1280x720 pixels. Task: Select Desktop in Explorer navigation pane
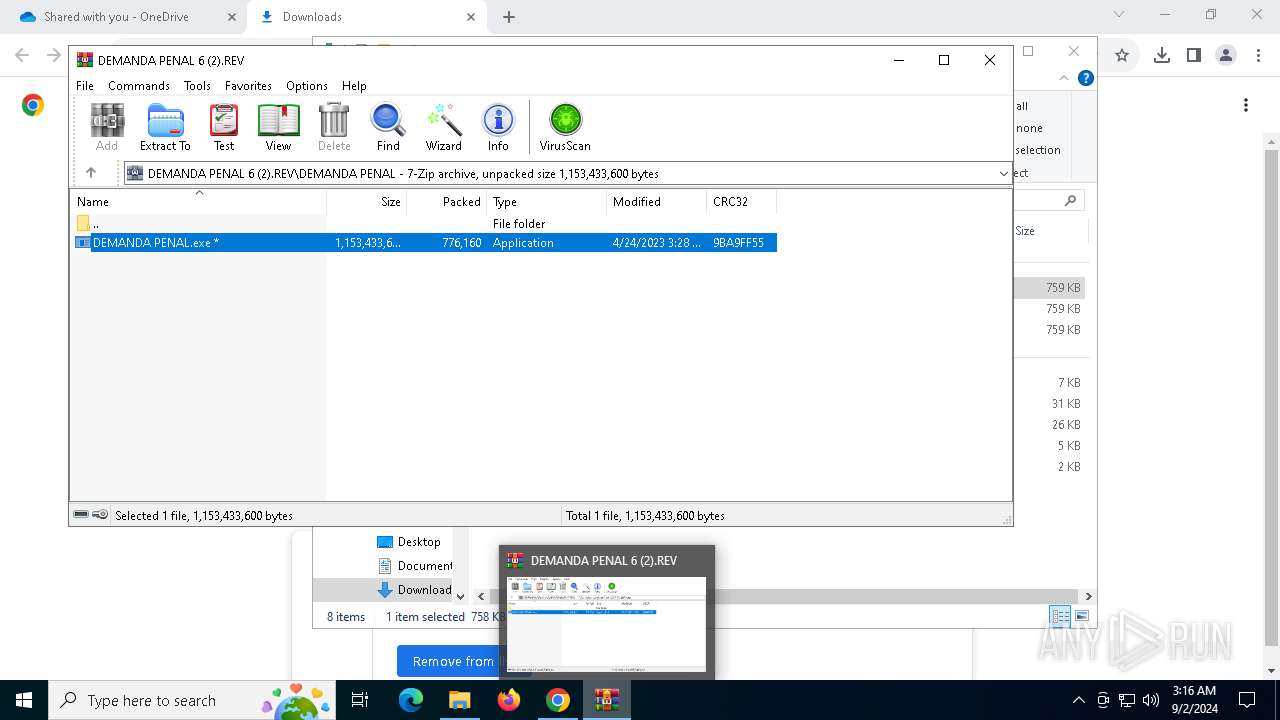[409, 542]
